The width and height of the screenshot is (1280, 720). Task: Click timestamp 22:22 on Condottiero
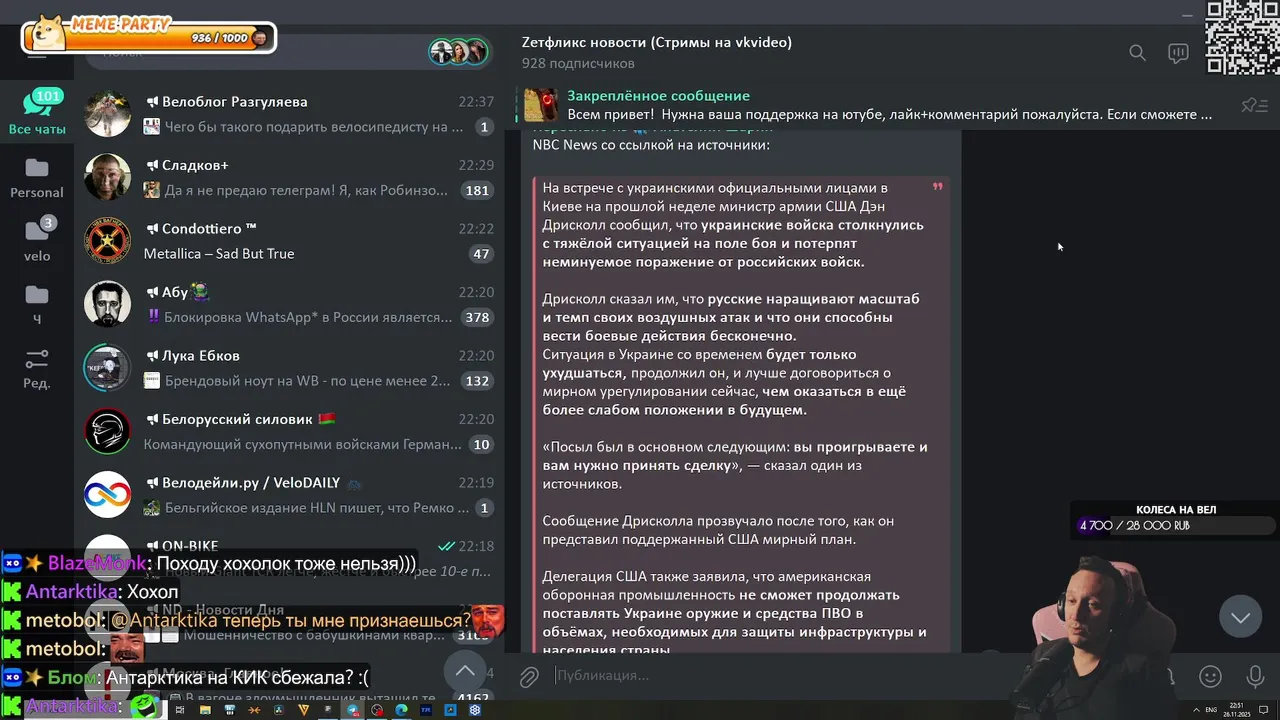(476, 229)
